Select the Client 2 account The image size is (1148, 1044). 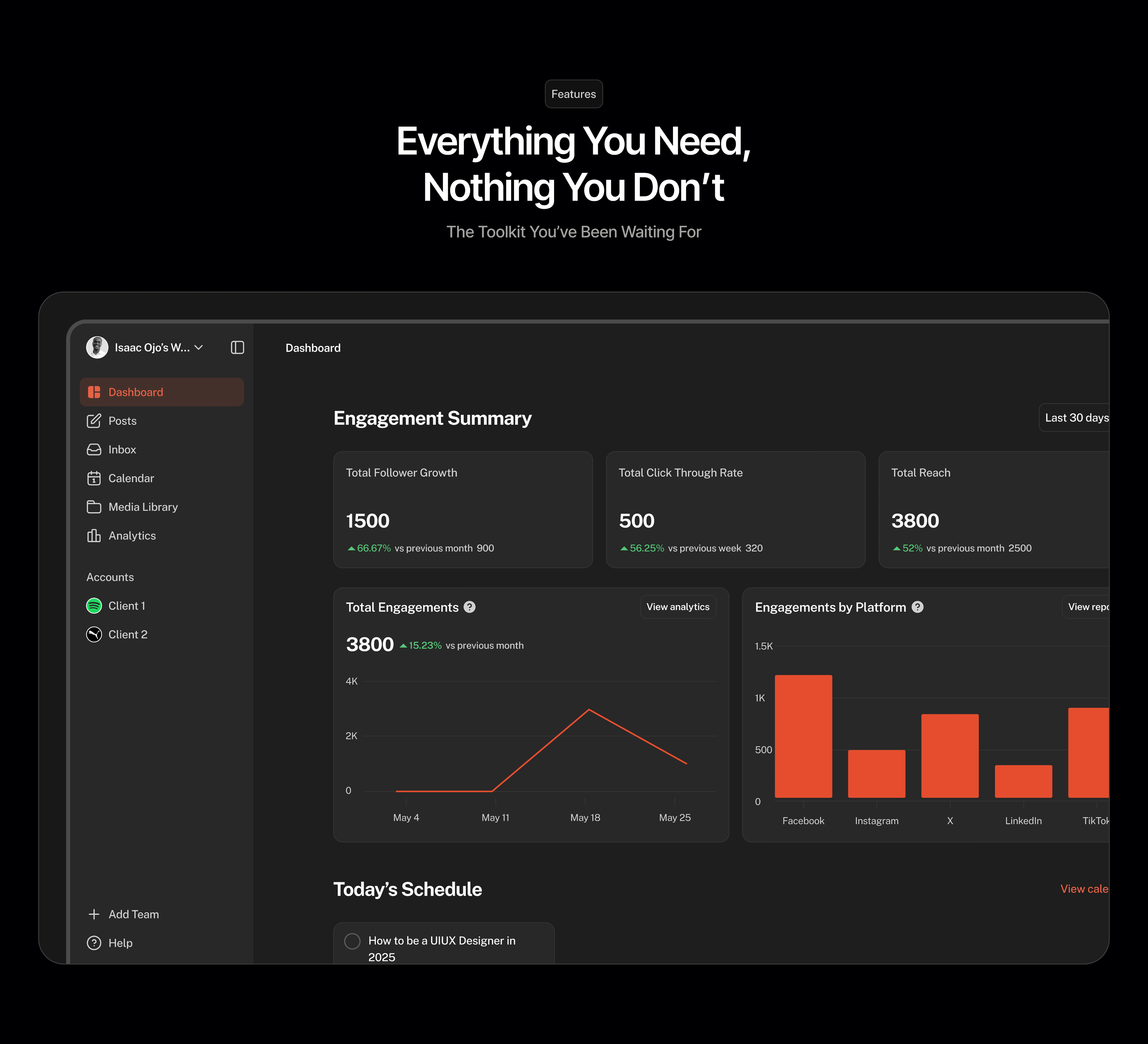point(162,634)
